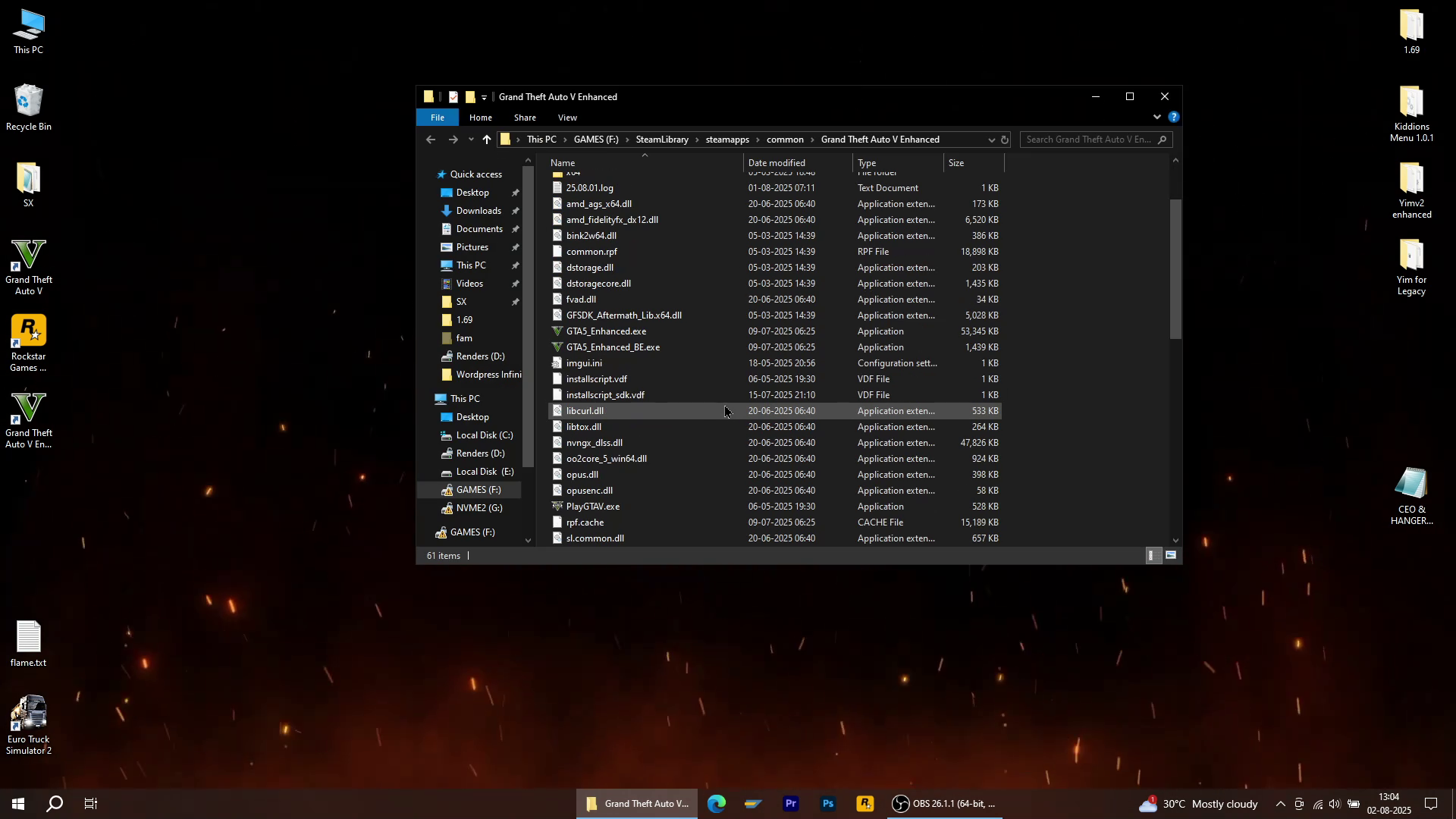This screenshot has width=1456, height=819.
Task: Open the Recycle Bin desktop icon
Action: point(28,108)
